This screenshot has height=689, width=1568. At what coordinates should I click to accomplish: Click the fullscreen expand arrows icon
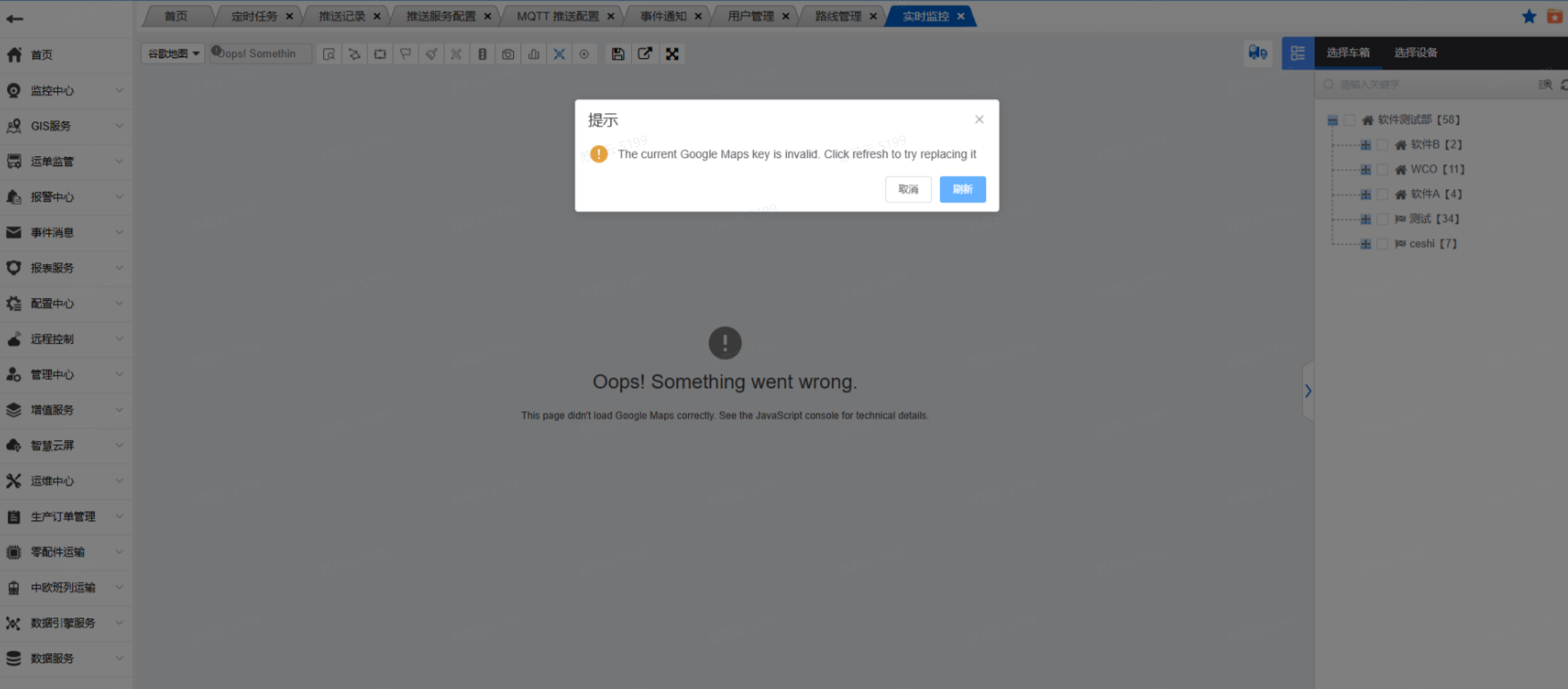click(672, 54)
